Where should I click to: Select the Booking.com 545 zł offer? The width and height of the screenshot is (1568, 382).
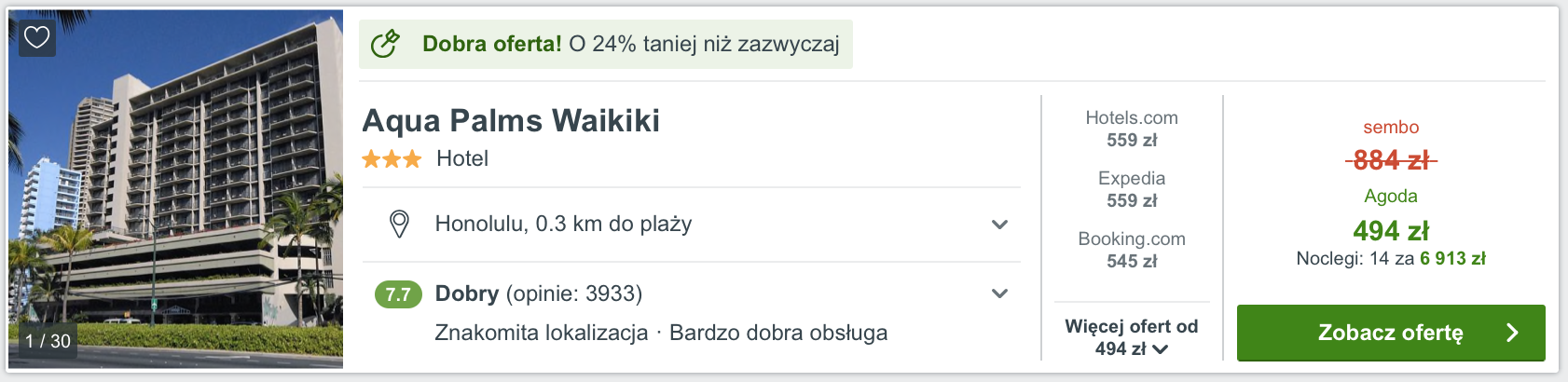point(1132,250)
